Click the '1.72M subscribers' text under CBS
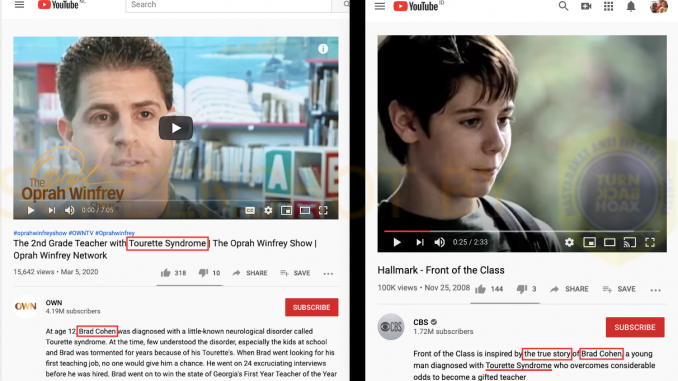The width and height of the screenshot is (678, 381). pyautogui.click(x=443, y=332)
